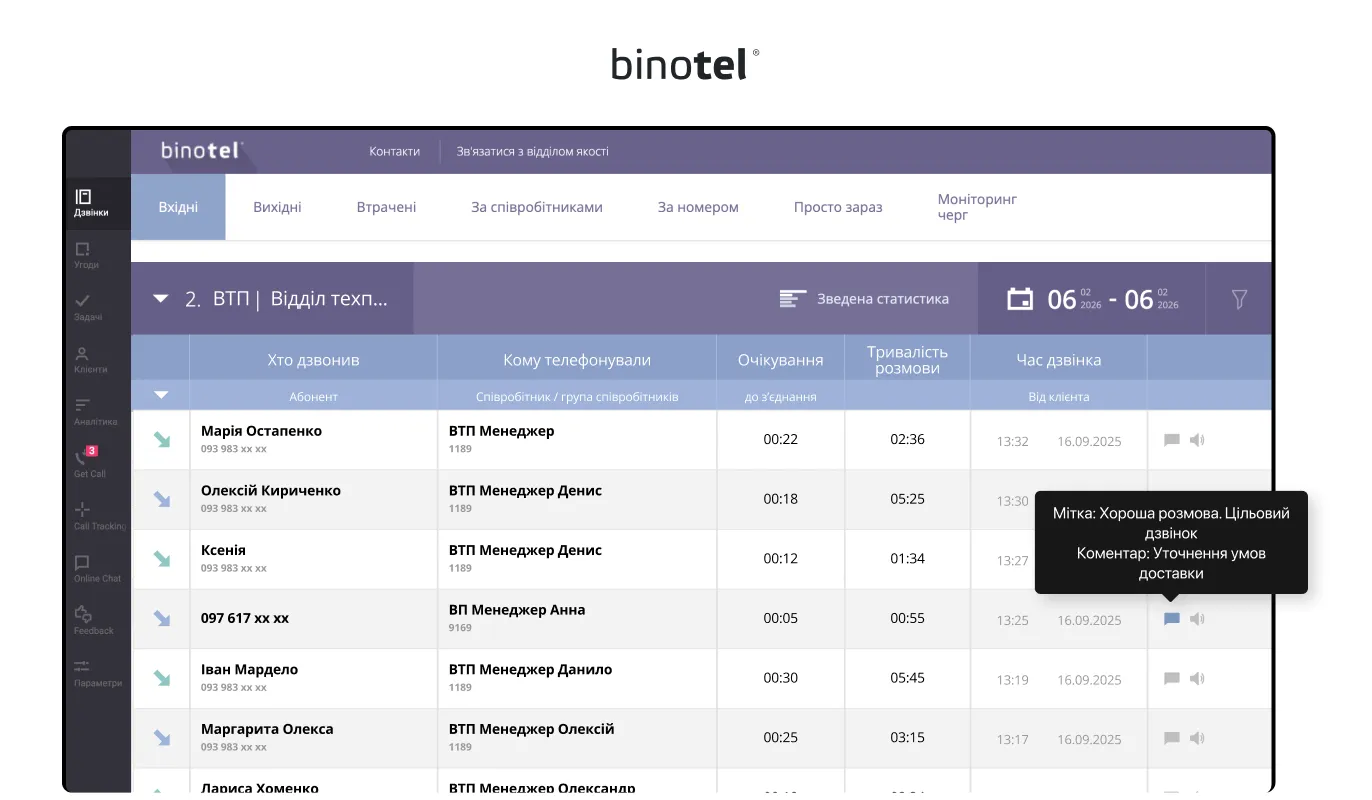The height and width of the screenshot is (800, 1372).
Task: Click the filter funnel icon
Action: [x=1239, y=299]
